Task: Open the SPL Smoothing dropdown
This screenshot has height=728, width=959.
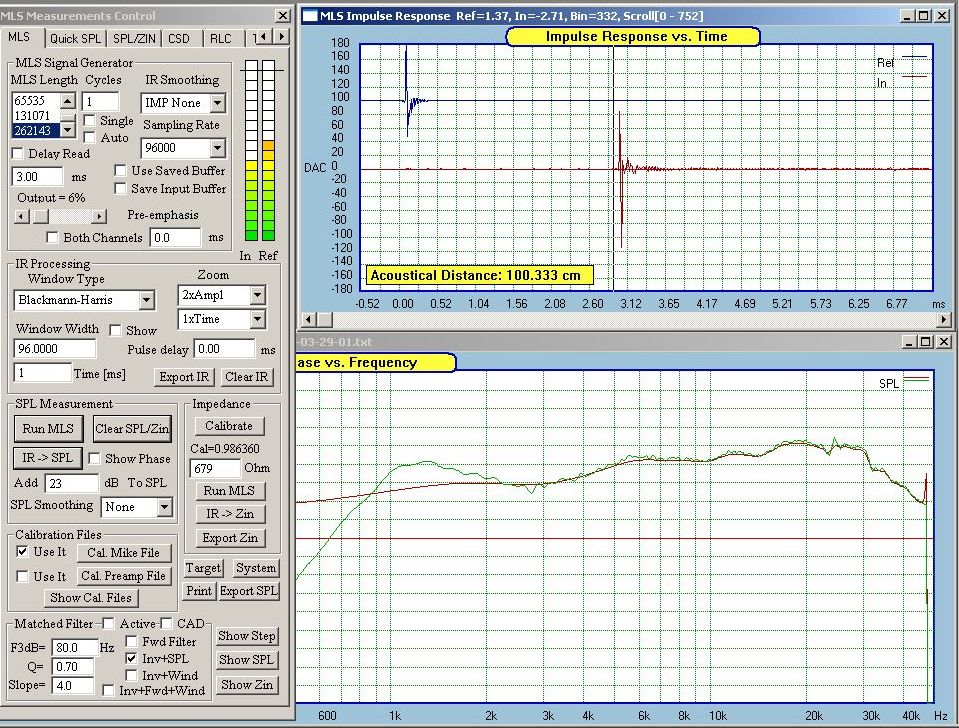Action: pos(164,507)
